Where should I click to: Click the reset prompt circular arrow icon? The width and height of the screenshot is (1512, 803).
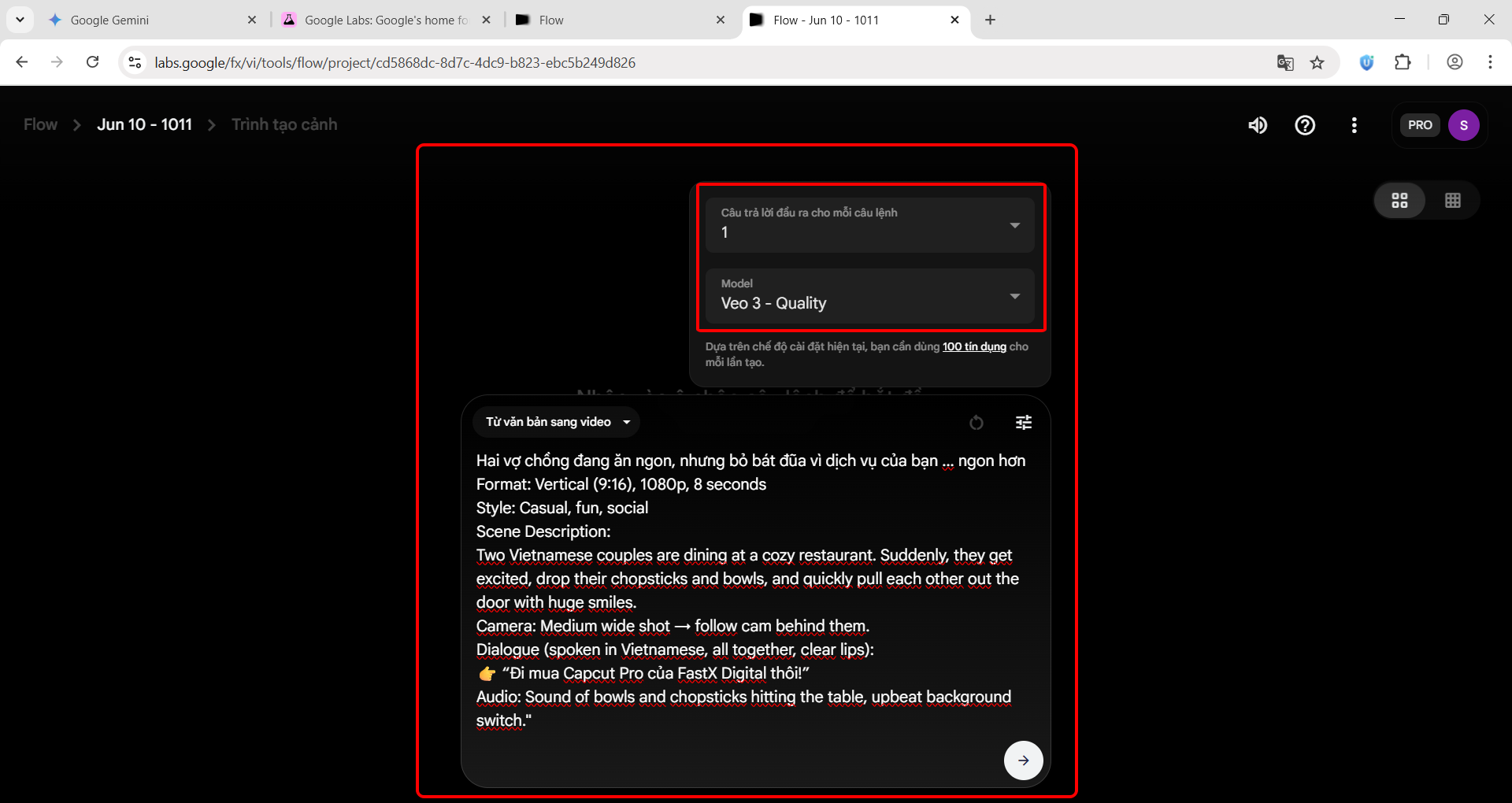point(976,423)
